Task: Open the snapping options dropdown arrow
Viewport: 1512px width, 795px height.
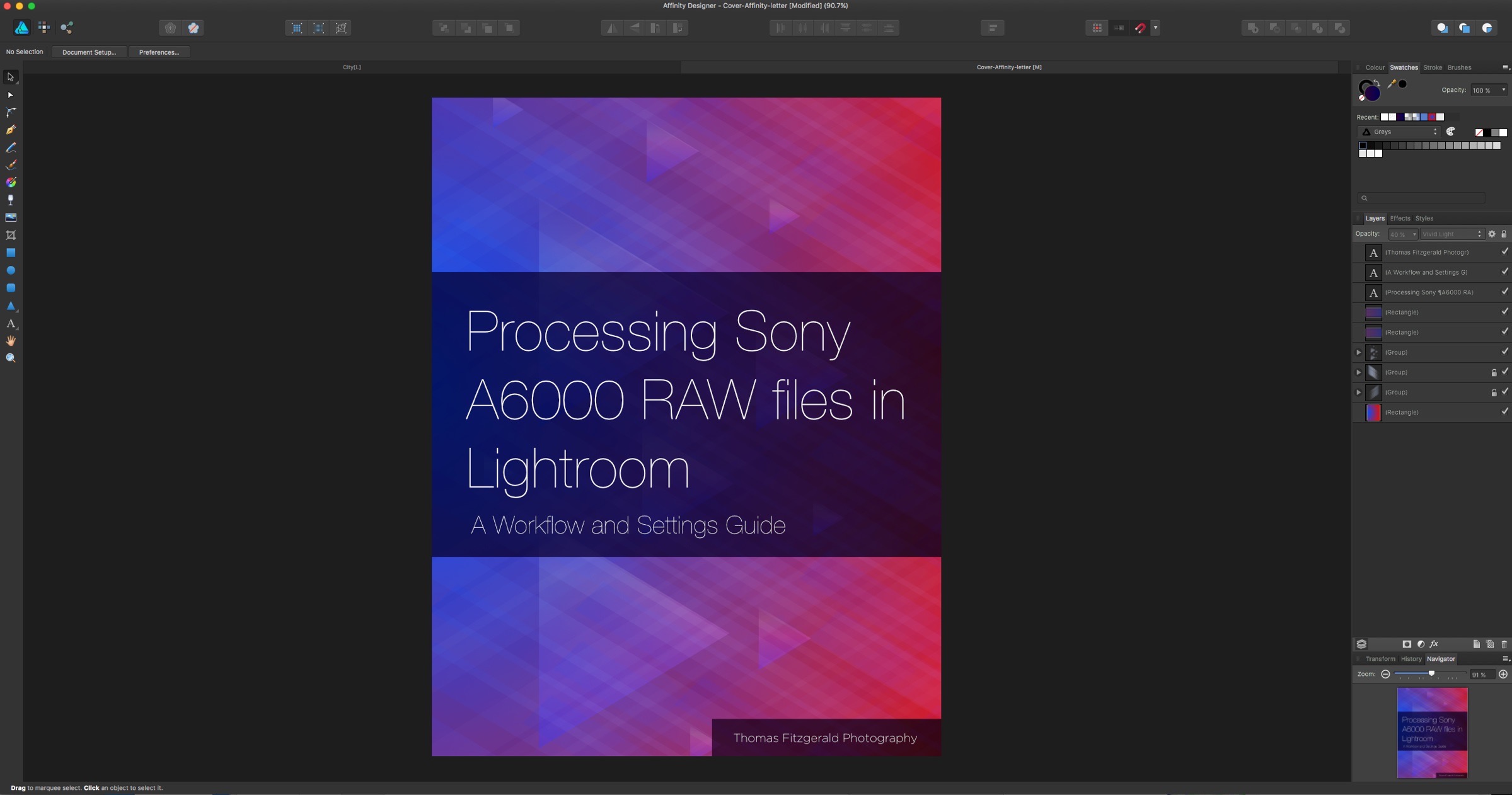Action: pyautogui.click(x=1155, y=28)
